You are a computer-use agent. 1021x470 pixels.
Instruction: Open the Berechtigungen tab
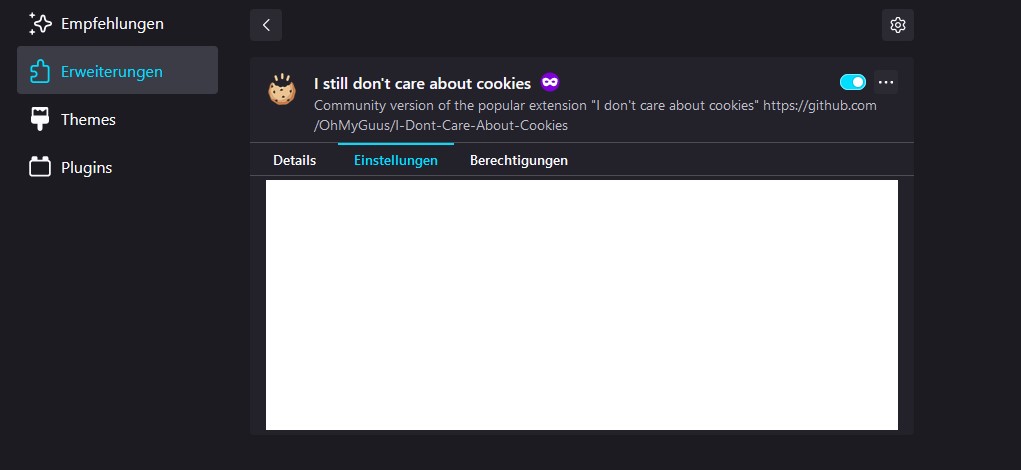point(519,160)
